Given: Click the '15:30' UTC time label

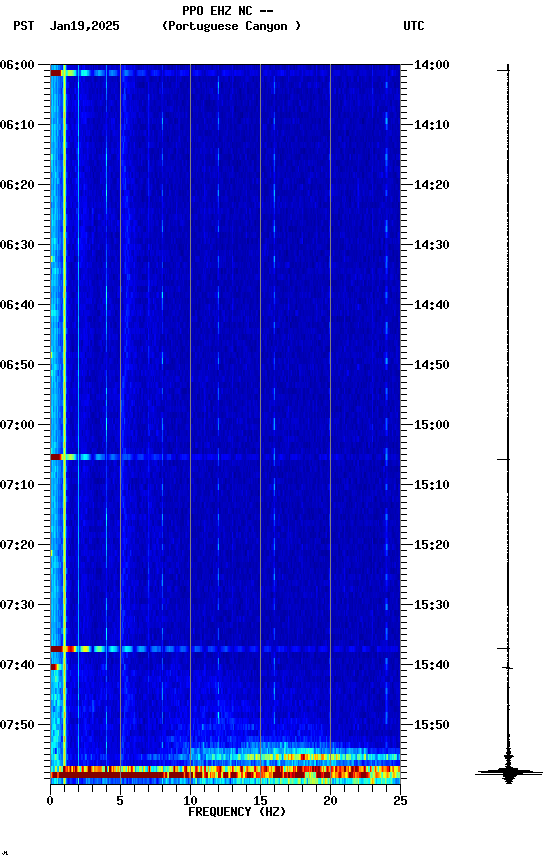Looking at the screenshot, I should (432, 606).
